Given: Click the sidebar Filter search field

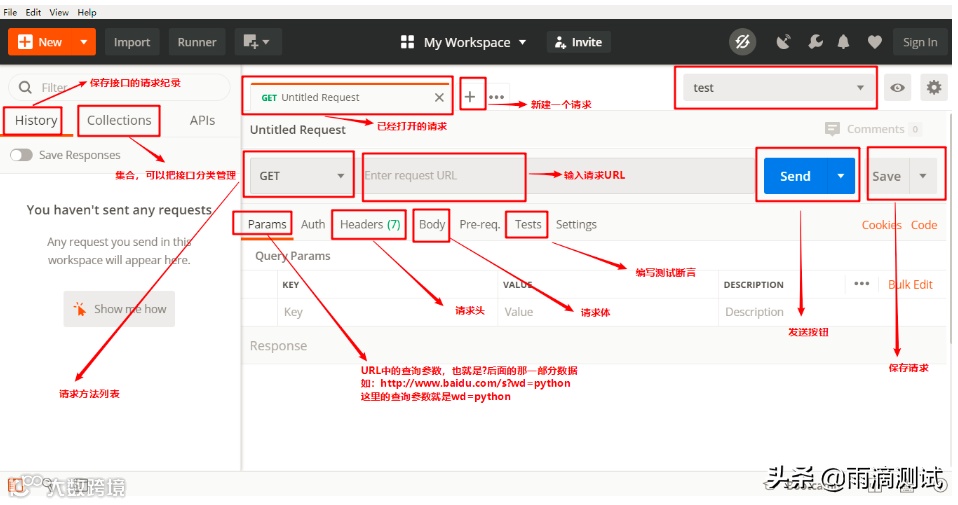Looking at the screenshot, I should (x=119, y=87).
